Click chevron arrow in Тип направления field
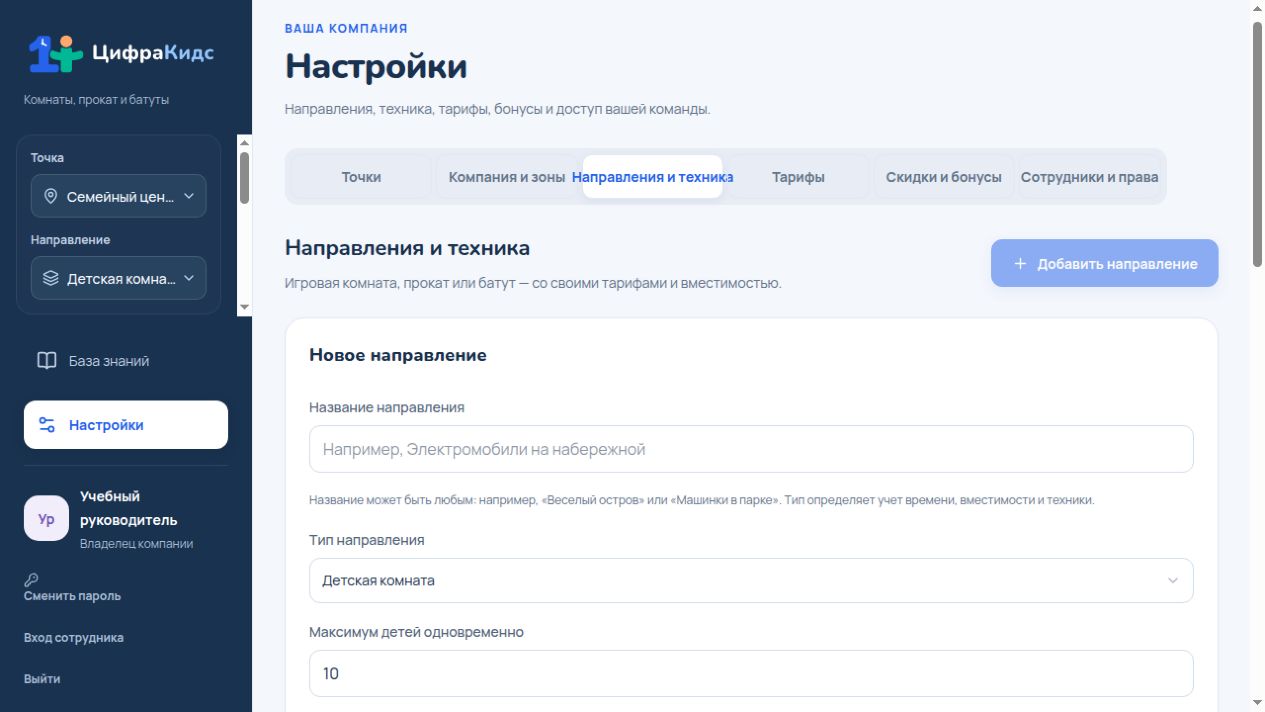Image resolution: width=1265 pixels, height=712 pixels. (1173, 581)
